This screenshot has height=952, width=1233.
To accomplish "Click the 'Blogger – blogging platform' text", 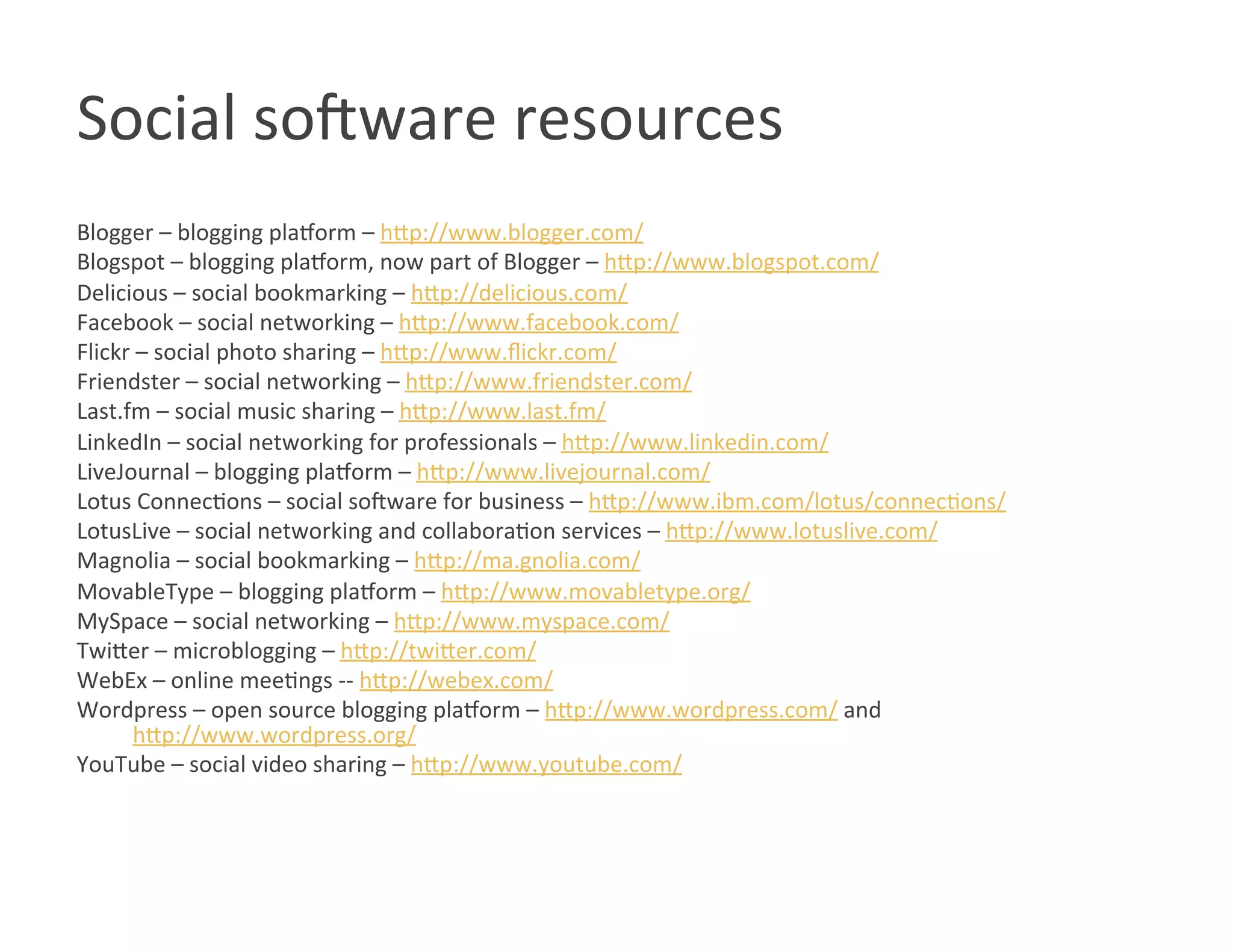I will [x=217, y=233].
